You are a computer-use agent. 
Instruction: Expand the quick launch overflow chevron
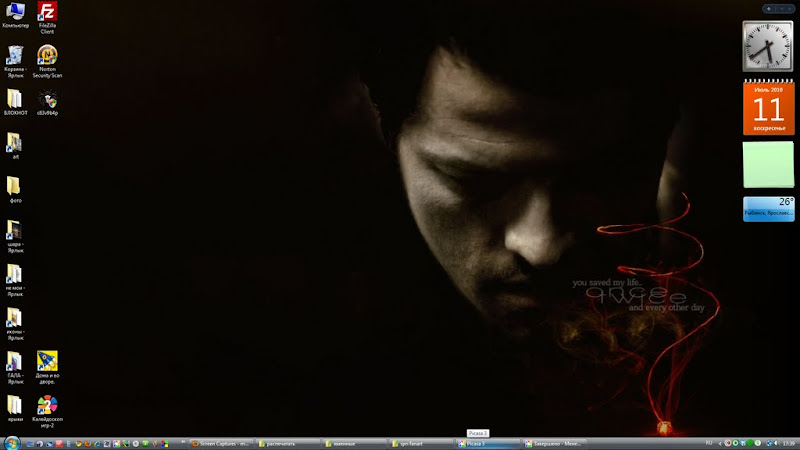coord(183,442)
